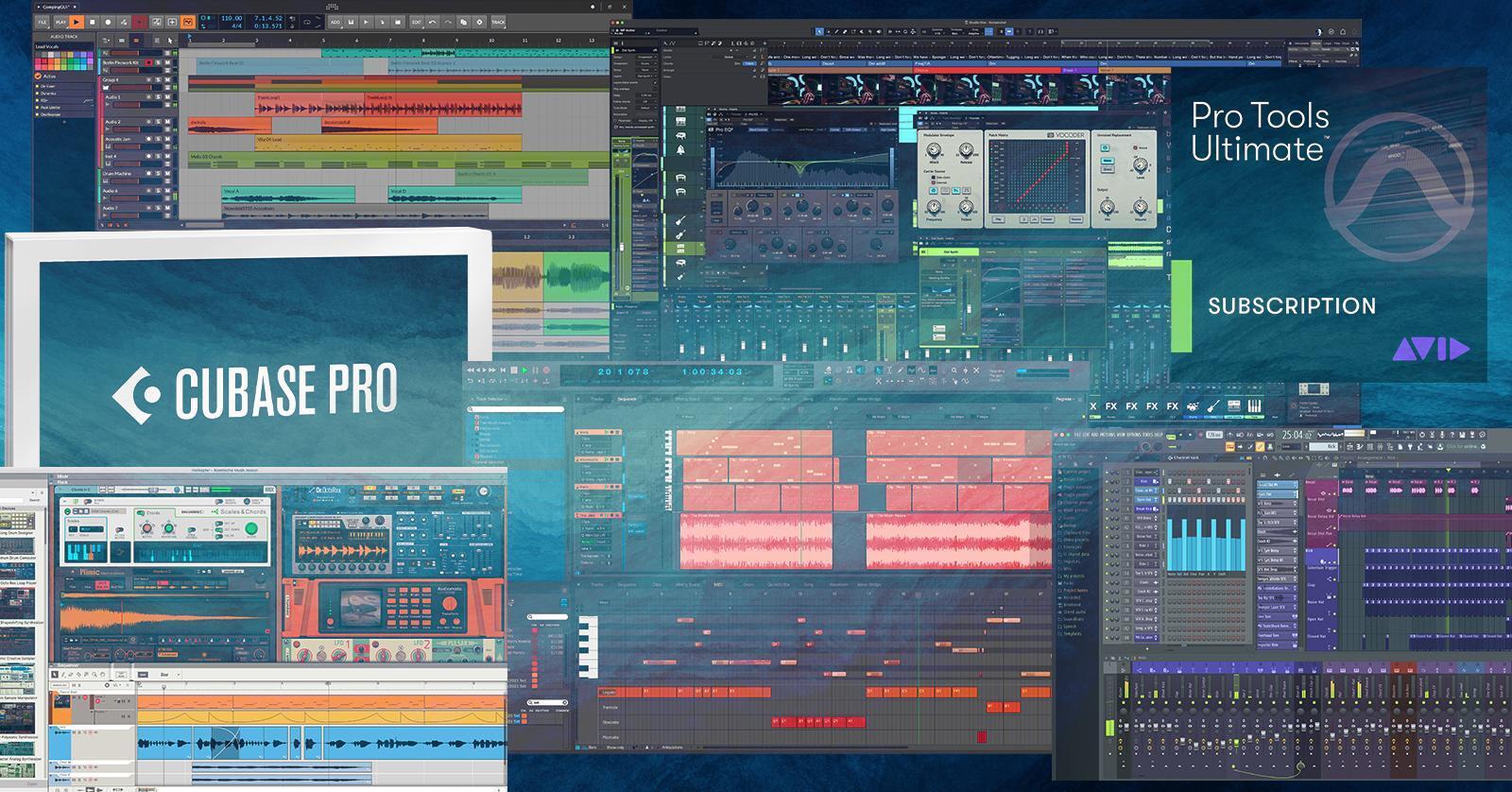Screen dimensions: 1512x792
Task: Click the drum kit icon in bottom strip
Action: [x=1193, y=406]
